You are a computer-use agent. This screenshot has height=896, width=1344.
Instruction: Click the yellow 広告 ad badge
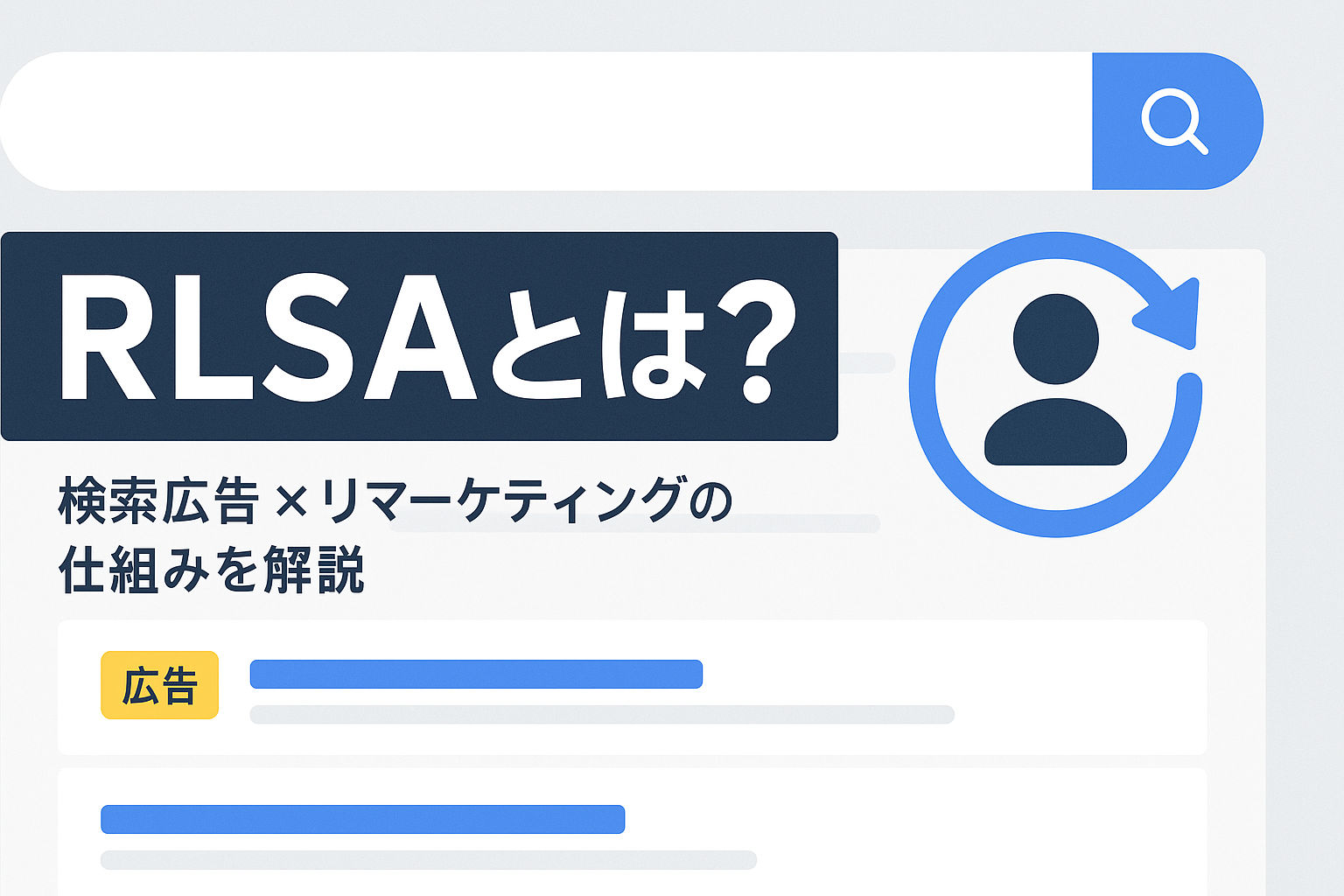point(159,685)
